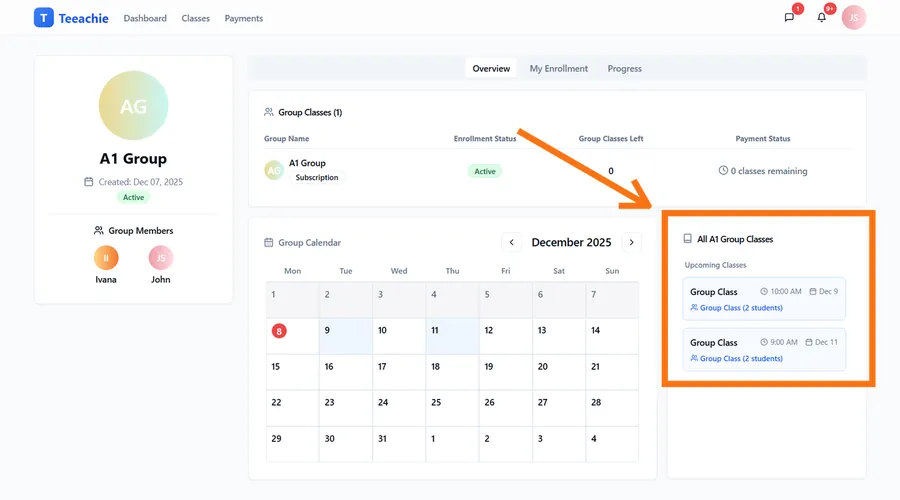Click the Teeachie logo icon
Screen dimensions: 900x500
pyautogui.click(x=43, y=18)
